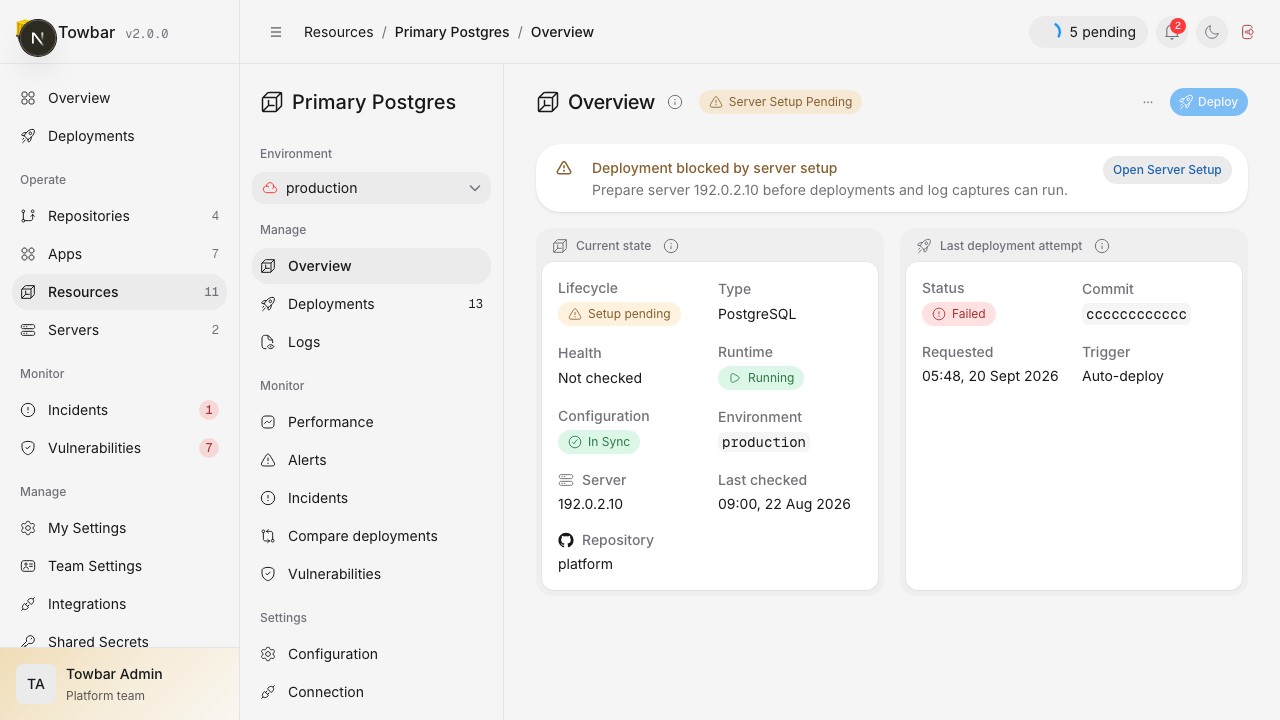Click the logout icon in top bar

(x=1248, y=32)
